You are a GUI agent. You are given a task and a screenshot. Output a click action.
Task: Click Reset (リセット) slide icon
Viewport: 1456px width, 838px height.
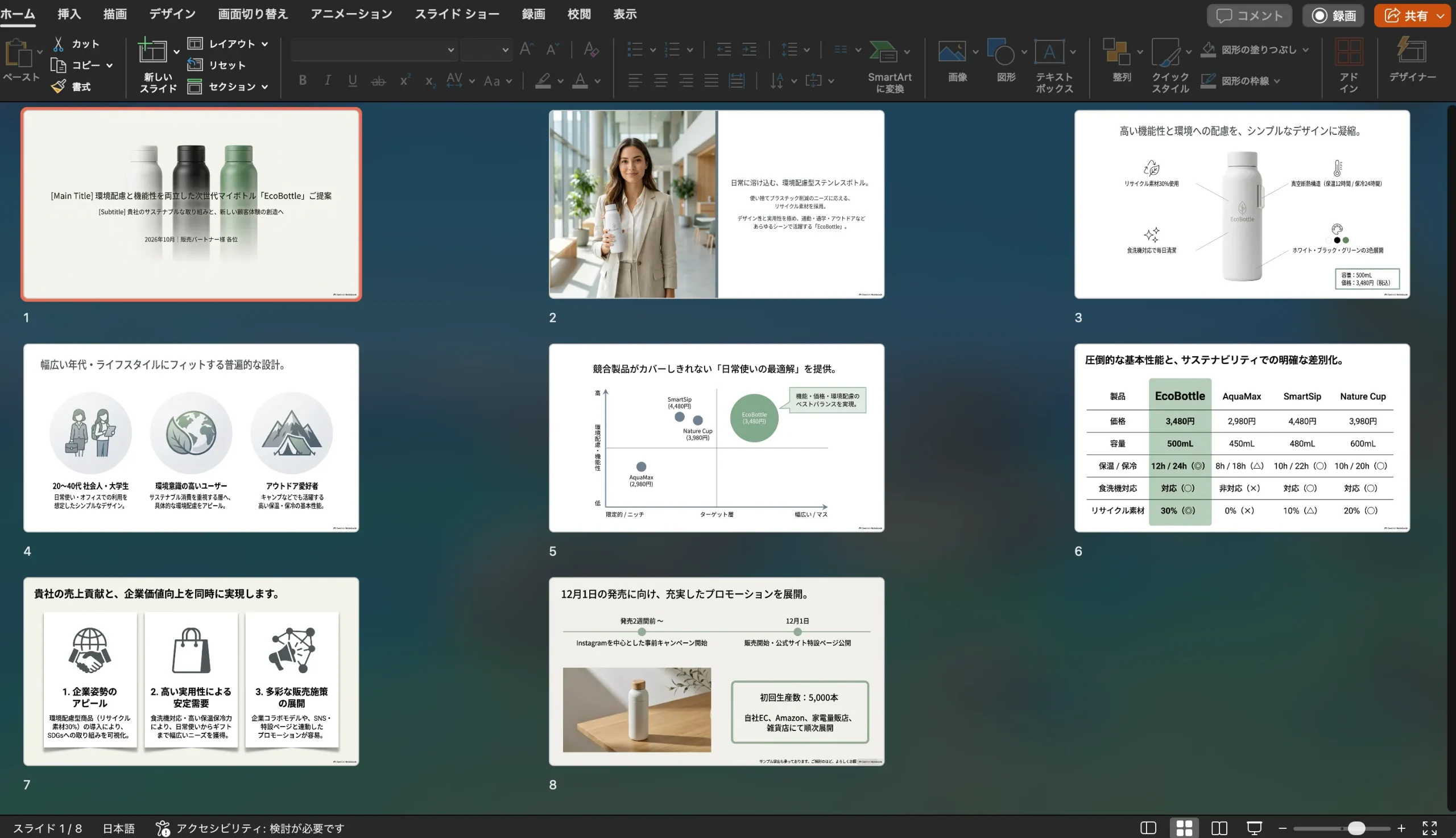[x=195, y=64]
